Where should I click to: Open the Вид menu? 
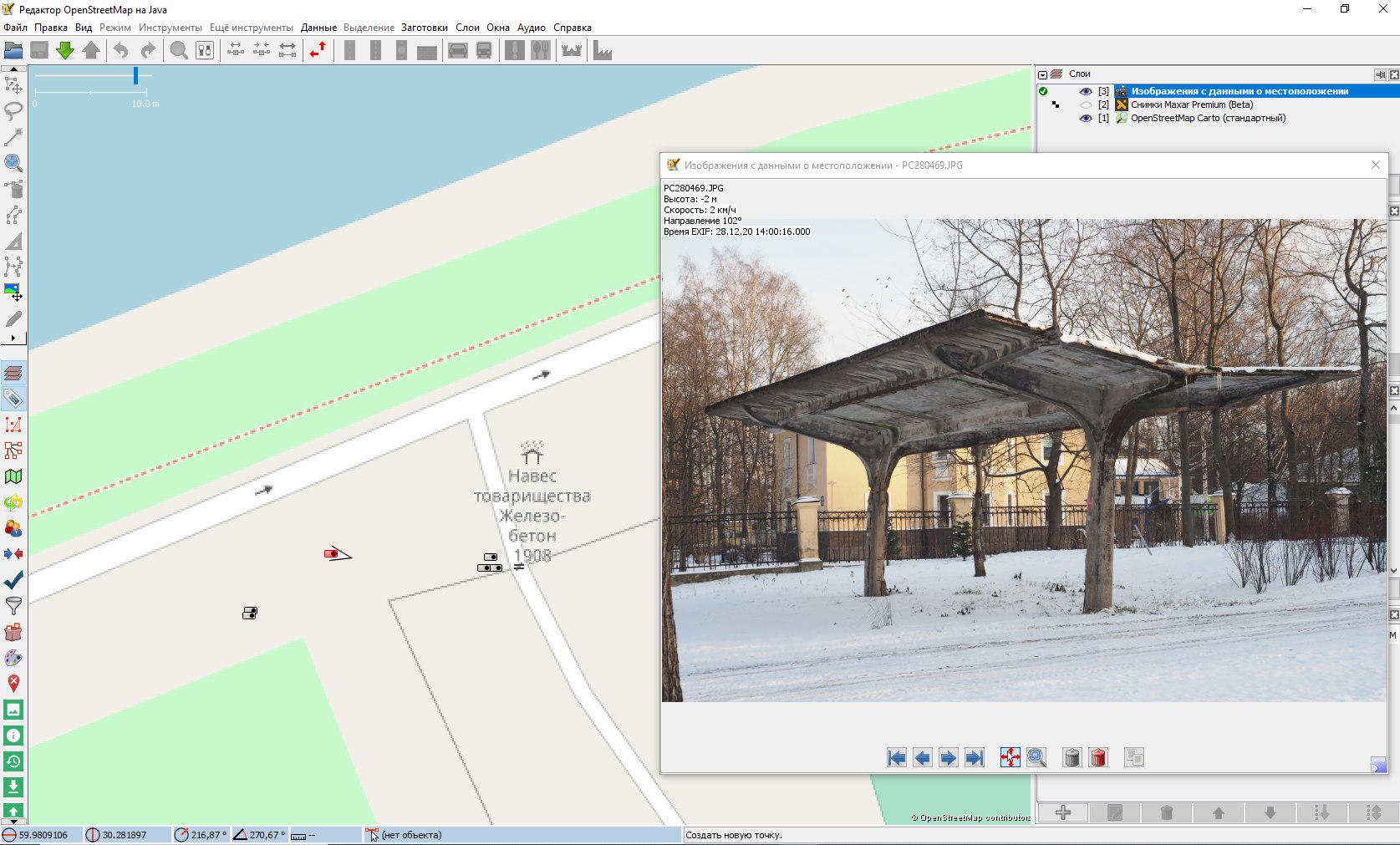(x=84, y=28)
